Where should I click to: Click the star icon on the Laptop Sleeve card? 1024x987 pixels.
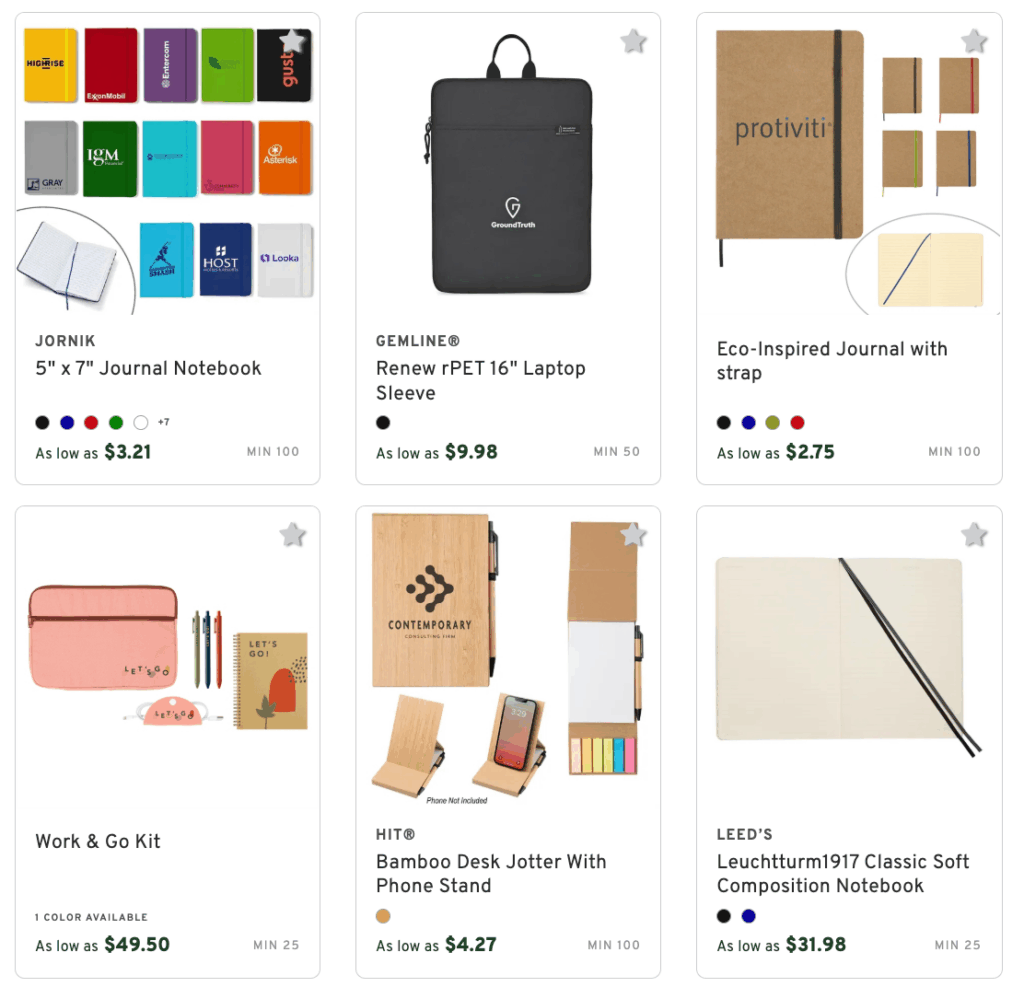632,41
